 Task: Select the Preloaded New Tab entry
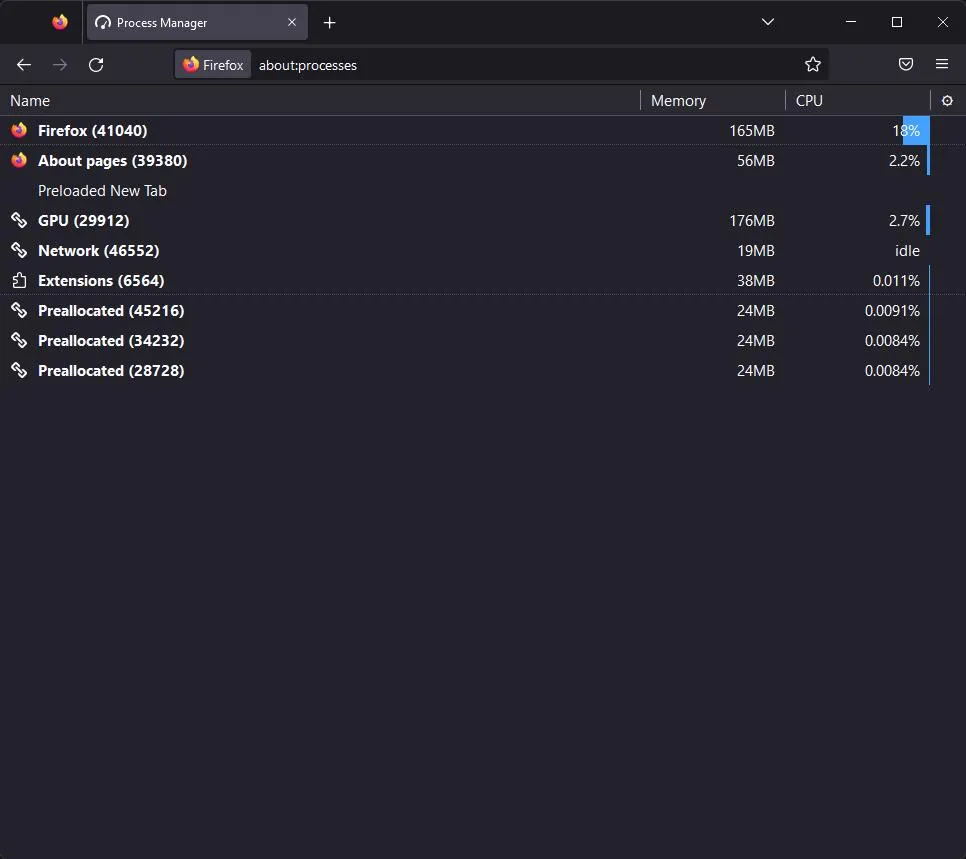click(102, 191)
